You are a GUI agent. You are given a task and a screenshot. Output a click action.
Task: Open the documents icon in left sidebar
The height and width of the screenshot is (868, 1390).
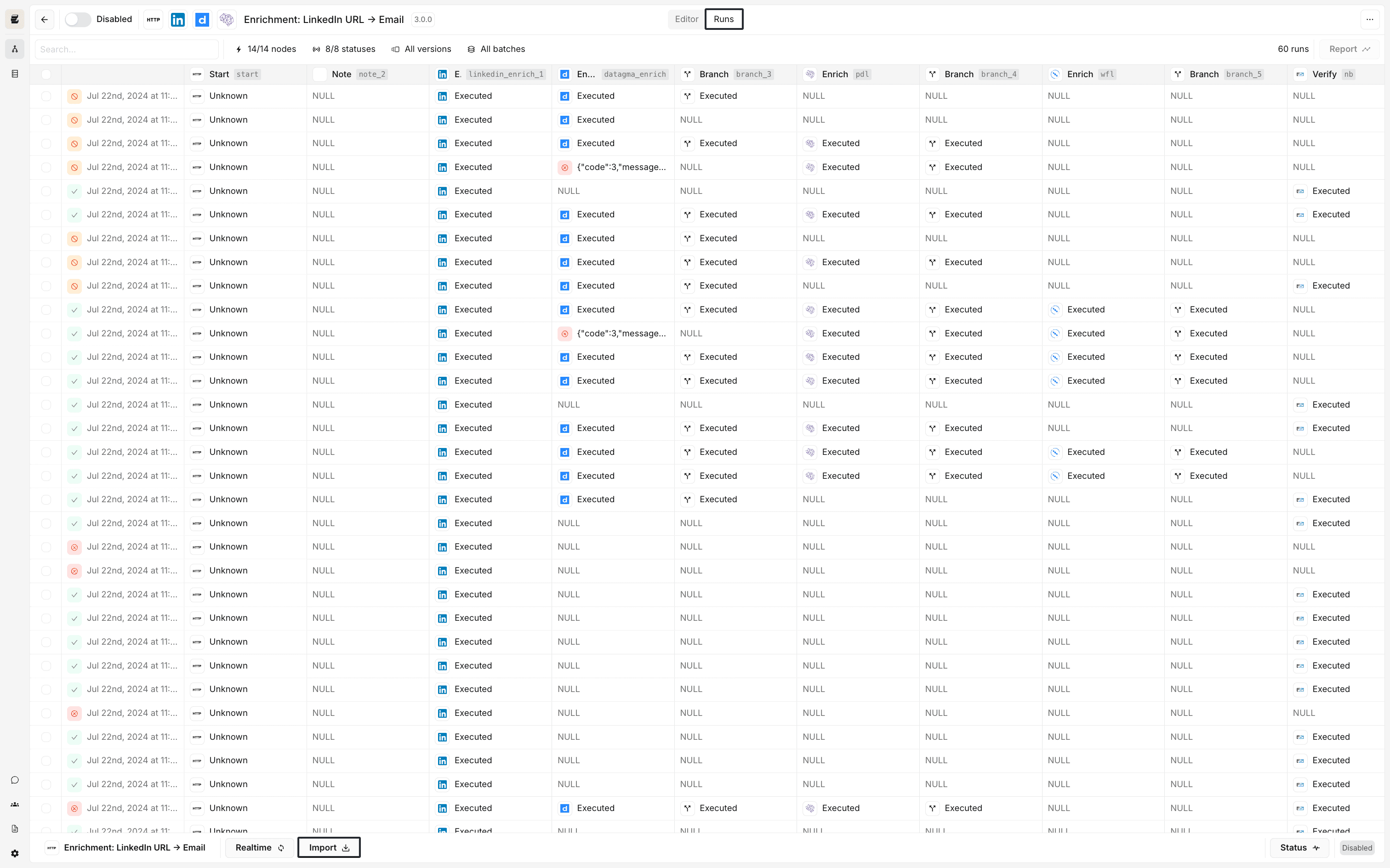(15, 828)
